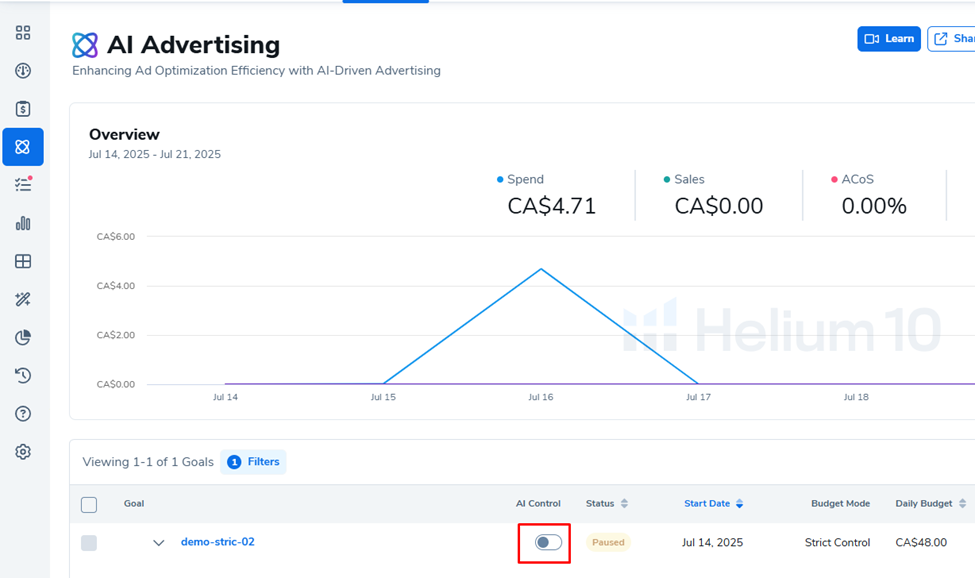Open the history clock-arrow icon

[23, 376]
